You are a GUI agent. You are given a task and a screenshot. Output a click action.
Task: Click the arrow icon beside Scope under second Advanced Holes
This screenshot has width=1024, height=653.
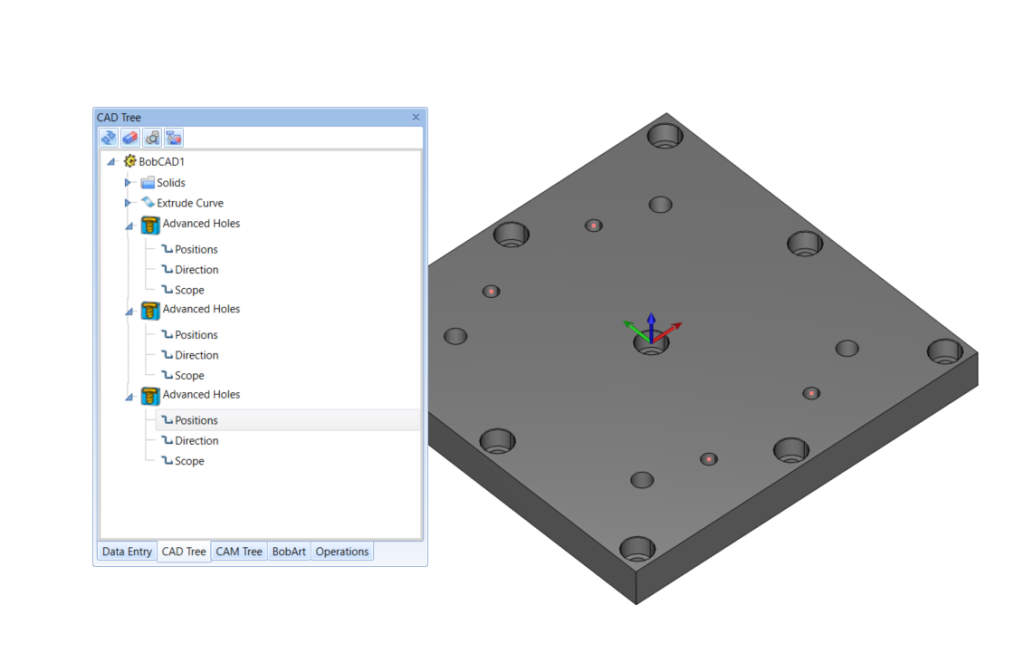pos(166,375)
